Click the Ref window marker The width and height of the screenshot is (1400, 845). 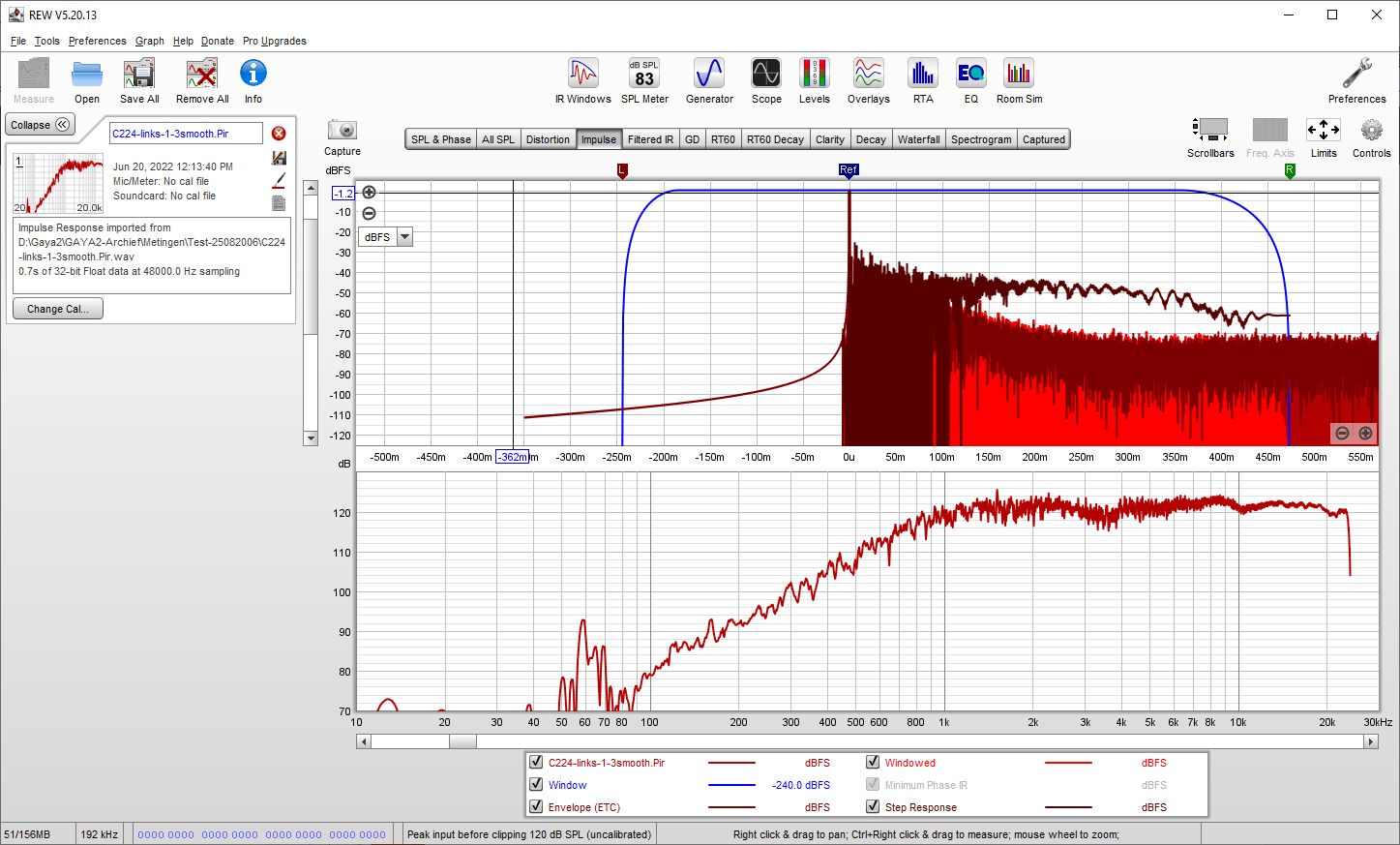(849, 170)
